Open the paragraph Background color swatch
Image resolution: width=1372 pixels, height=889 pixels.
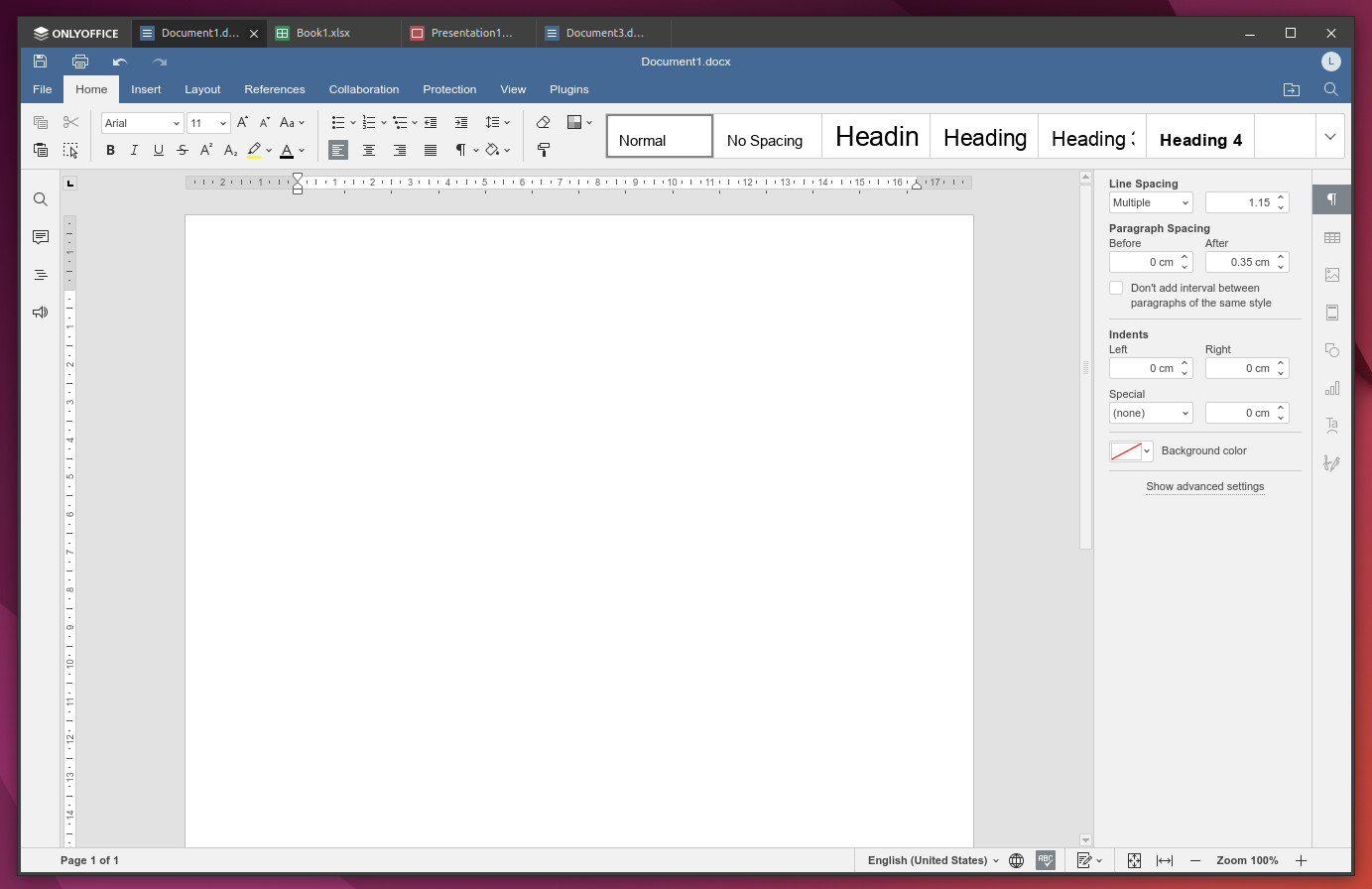(x=1131, y=450)
